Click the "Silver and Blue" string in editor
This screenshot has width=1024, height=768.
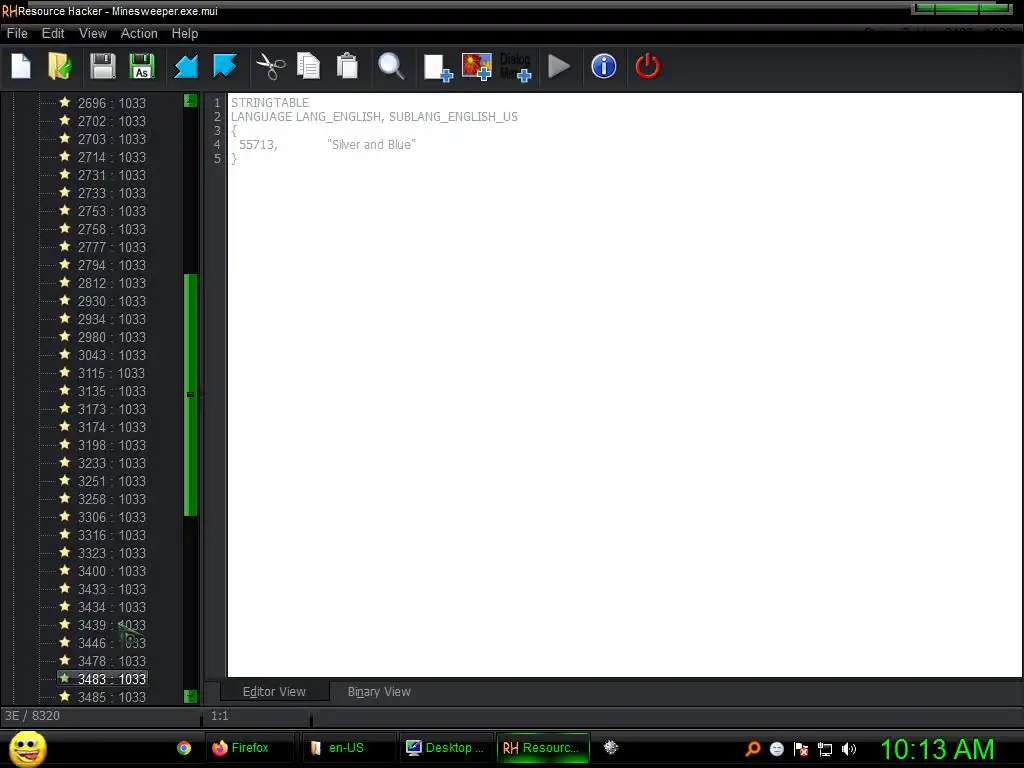coord(371,145)
